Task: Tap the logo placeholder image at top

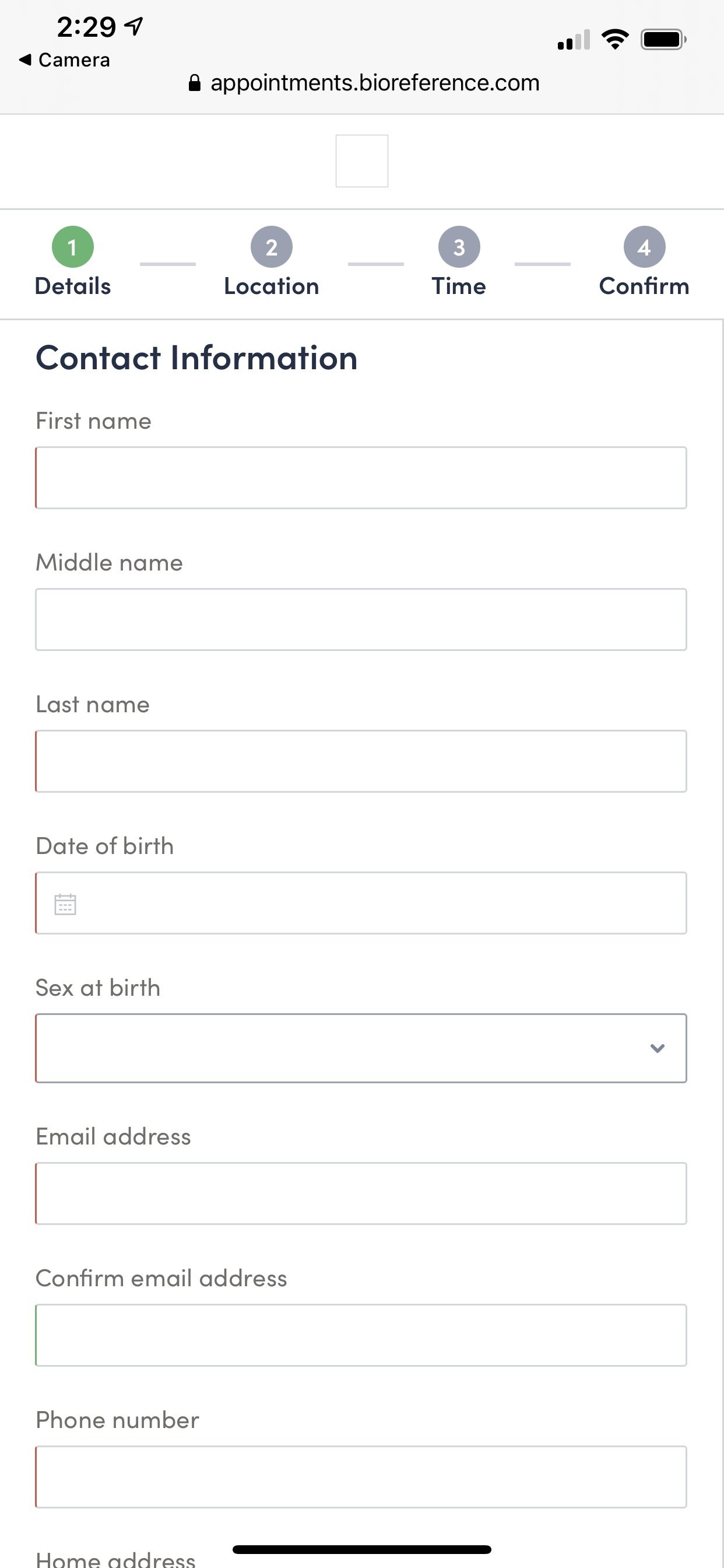Action: [x=362, y=160]
